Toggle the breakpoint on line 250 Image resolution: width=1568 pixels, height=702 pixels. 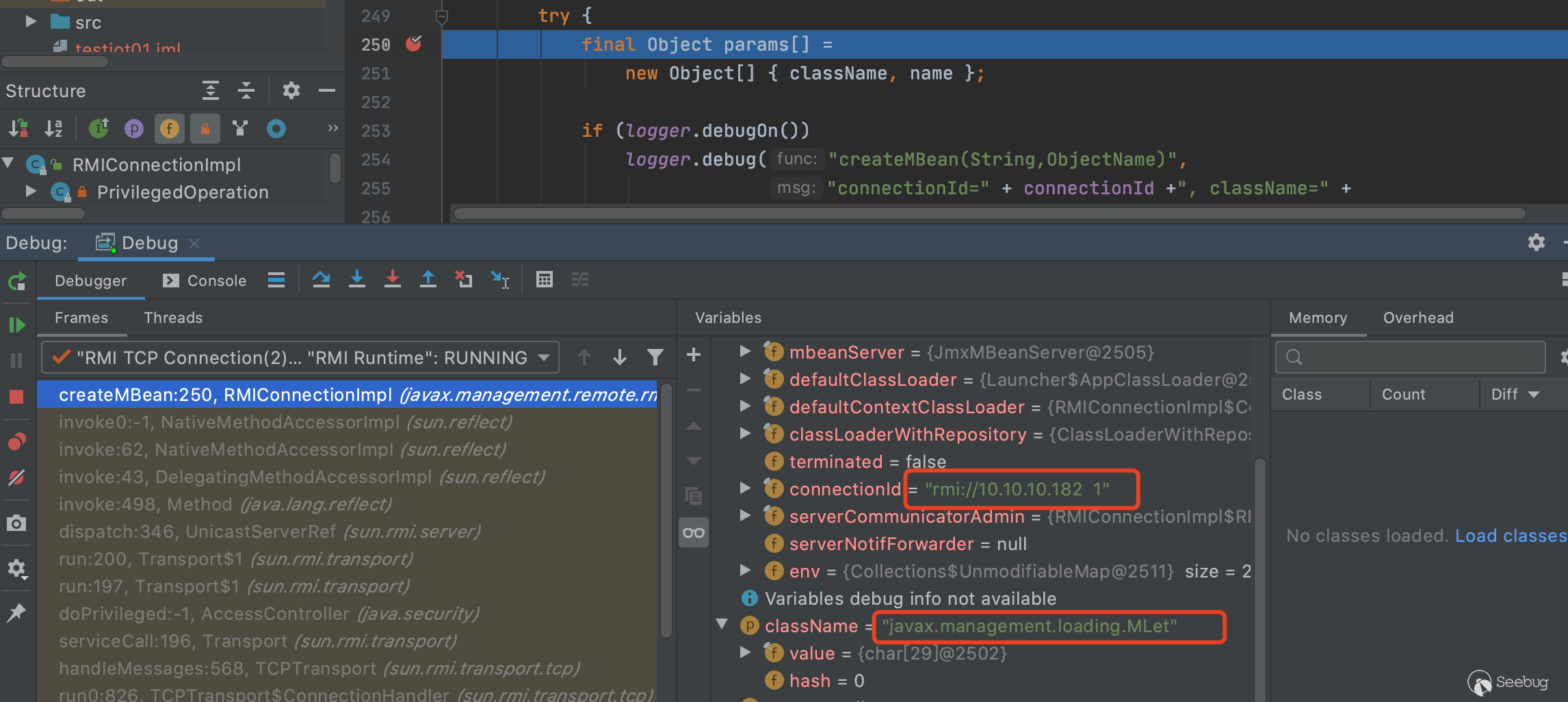click(414, 44)
